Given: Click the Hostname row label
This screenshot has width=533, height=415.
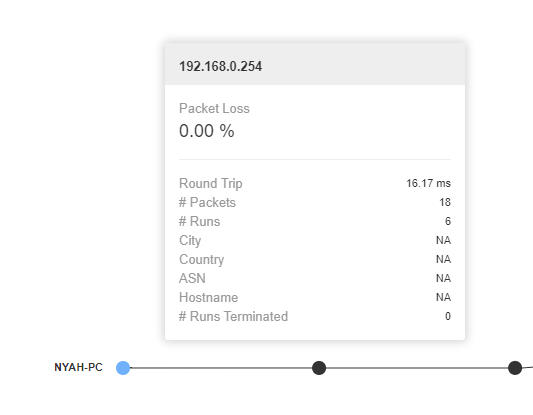Looking at the screenshot, I should [208, 297].
